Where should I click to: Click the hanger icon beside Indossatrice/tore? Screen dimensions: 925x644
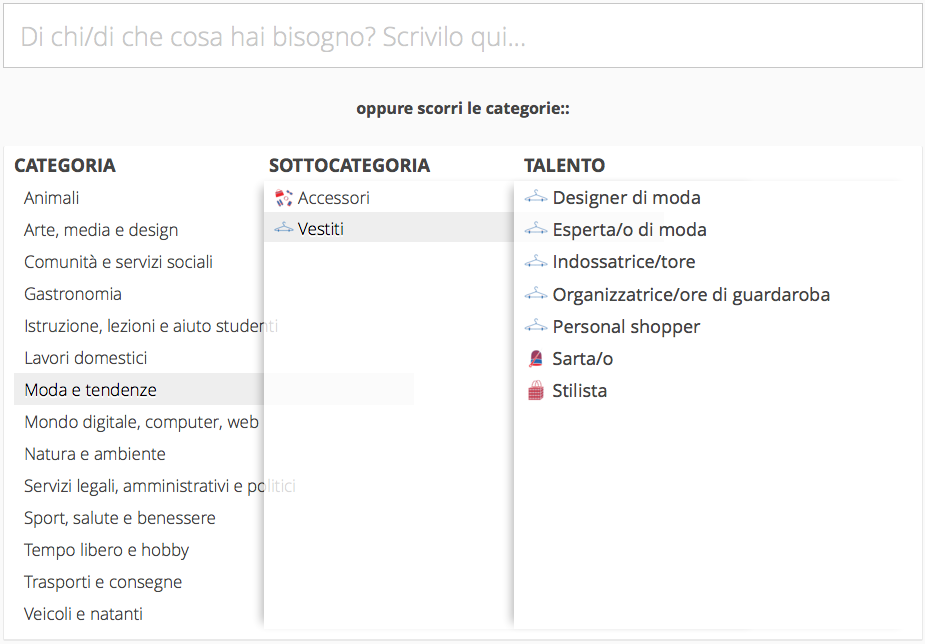[536, 261]
